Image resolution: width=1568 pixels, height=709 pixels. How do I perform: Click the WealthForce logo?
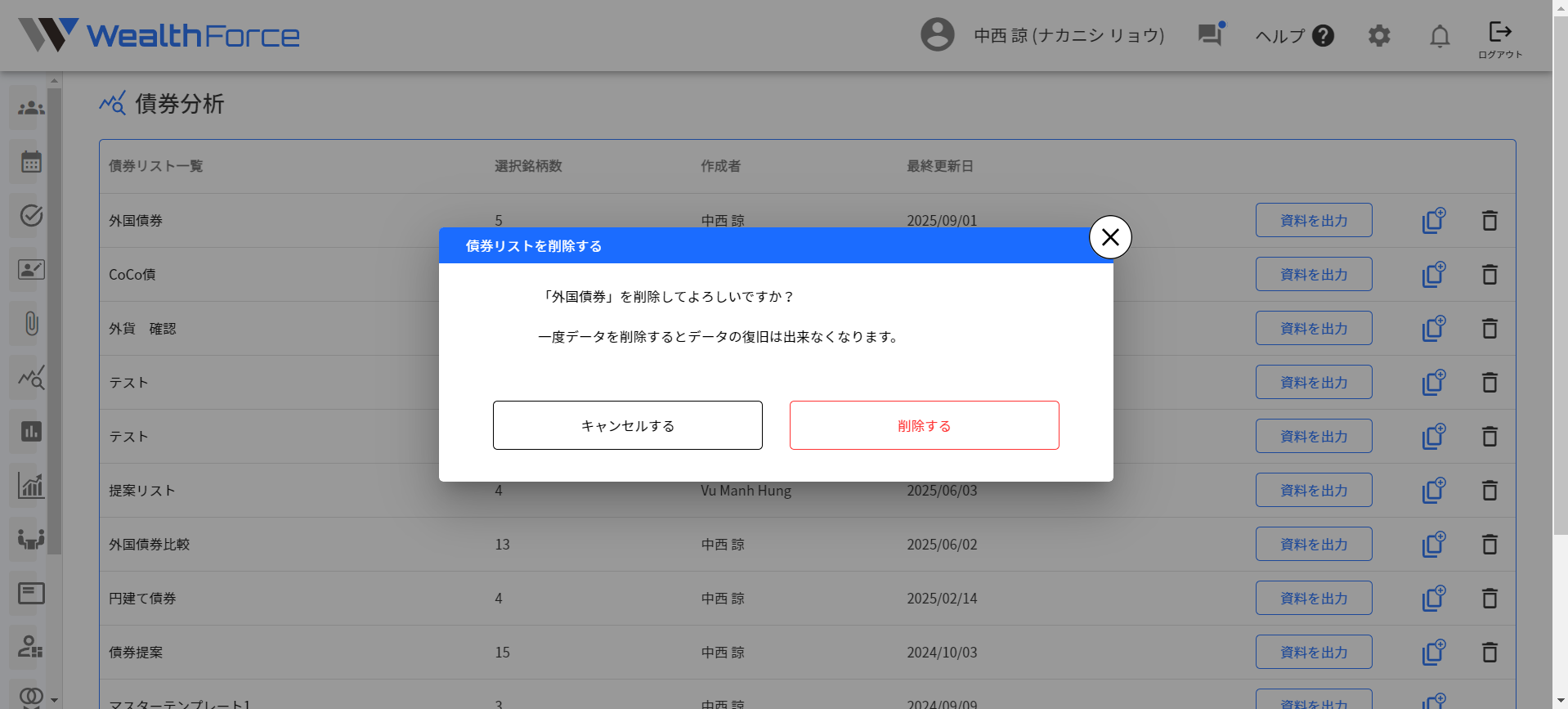pyautogui.click(x=159, y=35)
